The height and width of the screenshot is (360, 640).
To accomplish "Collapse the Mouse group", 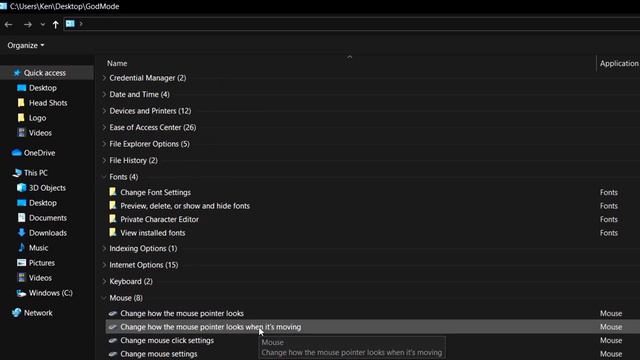I will [x=104, y=298].
